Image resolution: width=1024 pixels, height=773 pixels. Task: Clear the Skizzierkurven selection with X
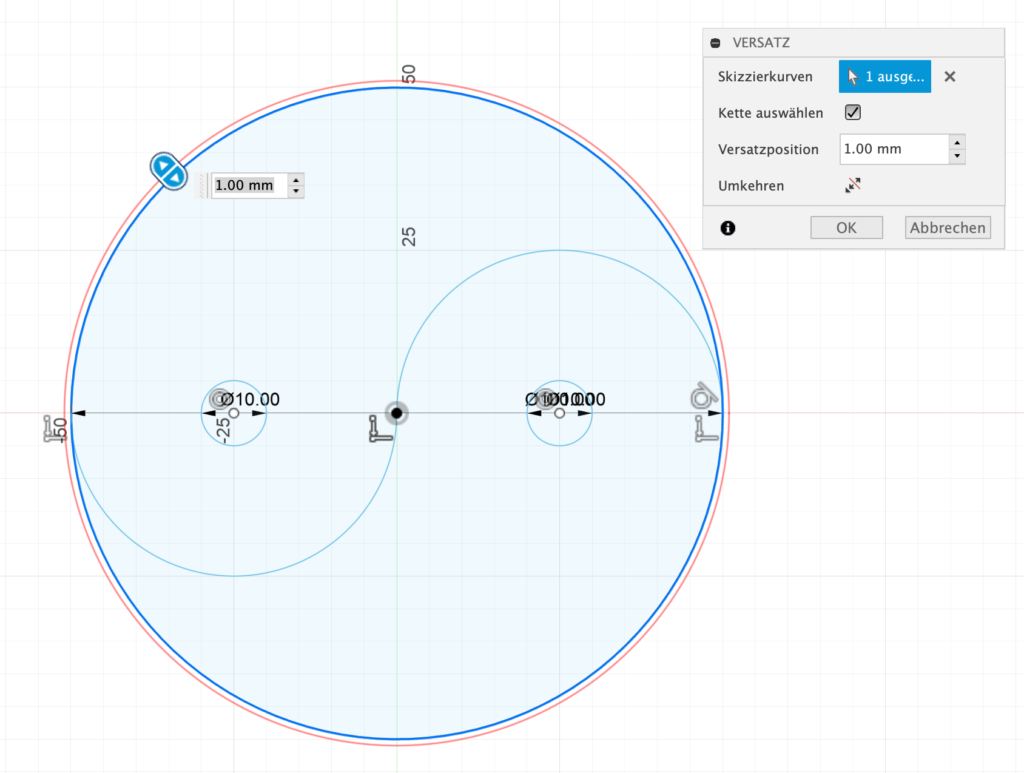tap(950, 77)
